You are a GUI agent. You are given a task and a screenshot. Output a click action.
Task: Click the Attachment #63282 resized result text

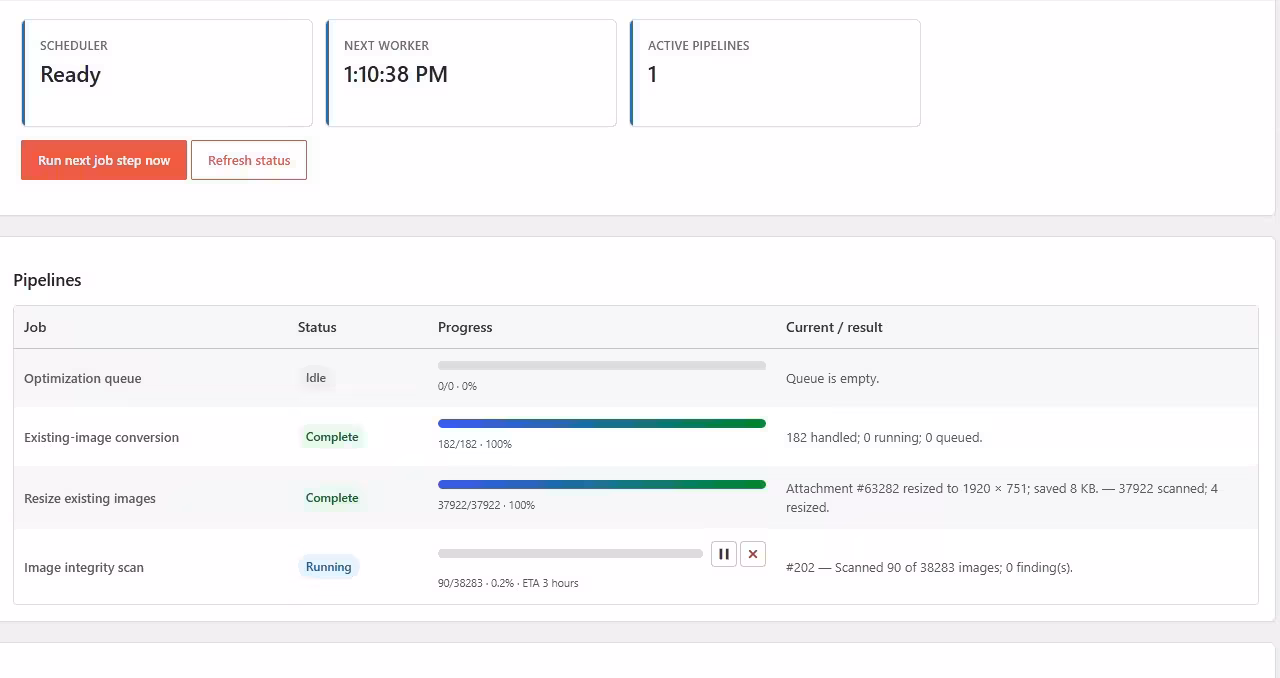tap(1002, 498)
